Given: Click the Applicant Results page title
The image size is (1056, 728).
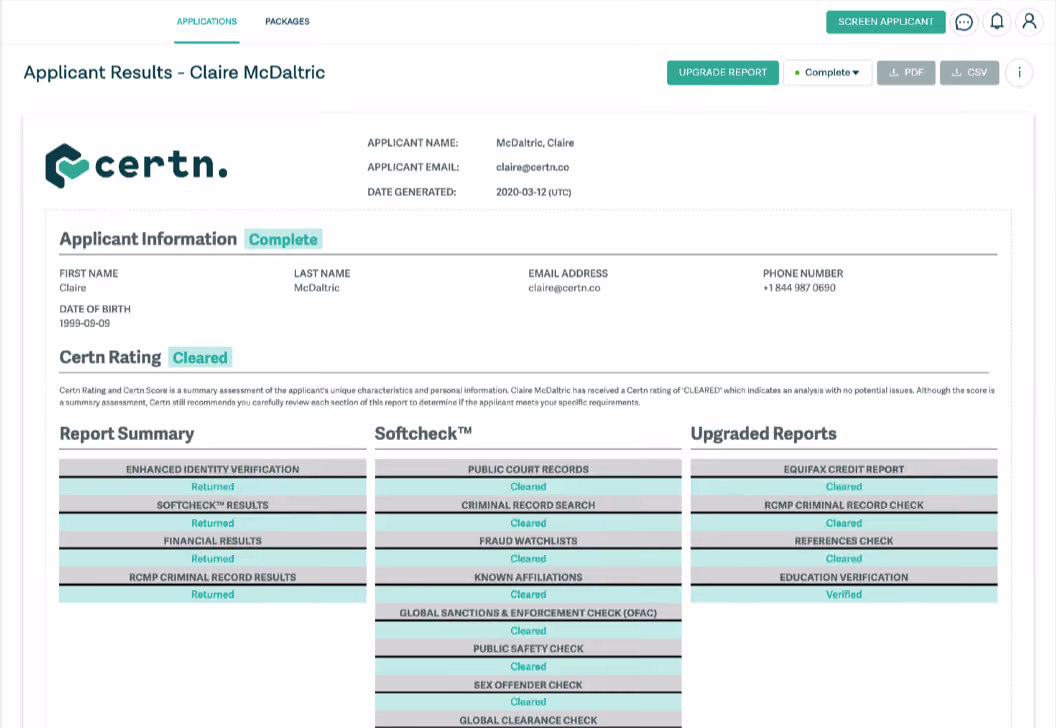Looking at the screenshot, I should [x=174, y=73].
